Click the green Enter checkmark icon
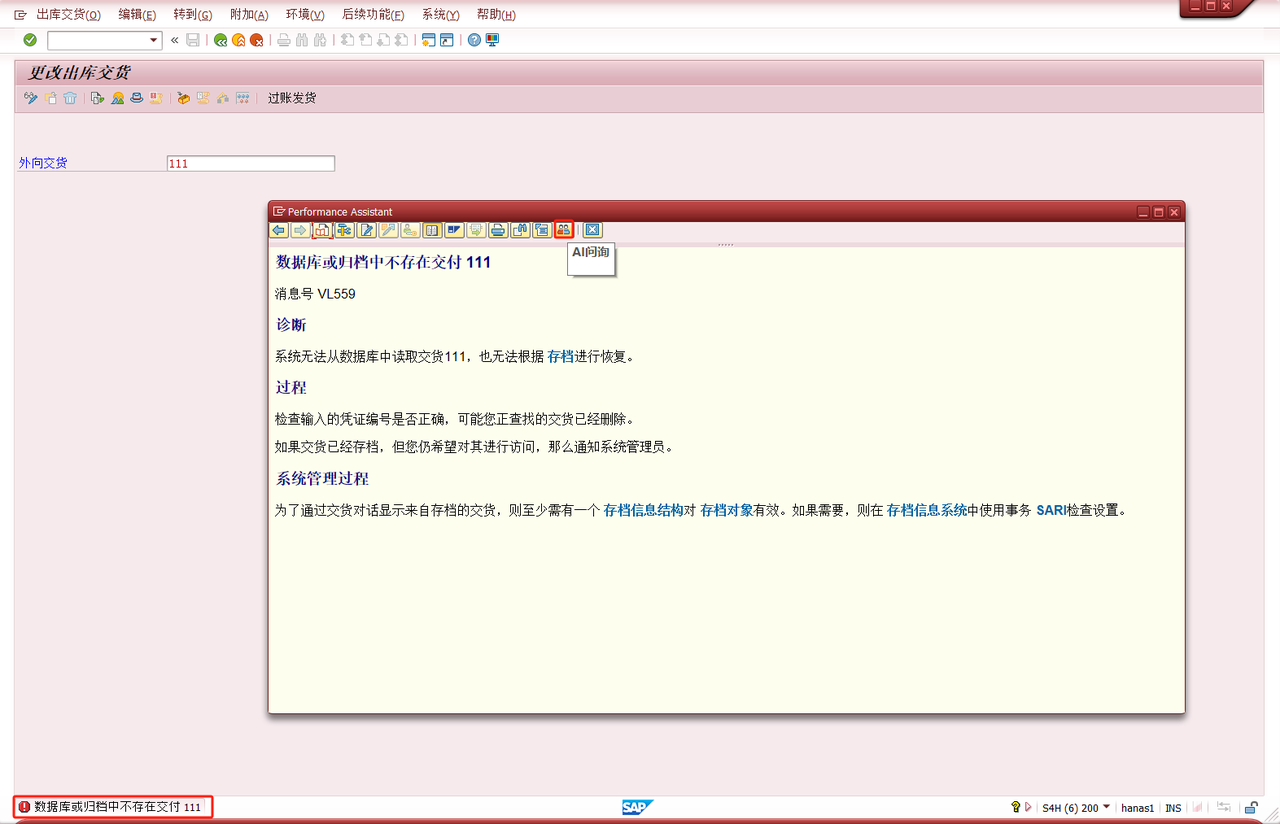Screen dimensions: 1280x824 30,40
